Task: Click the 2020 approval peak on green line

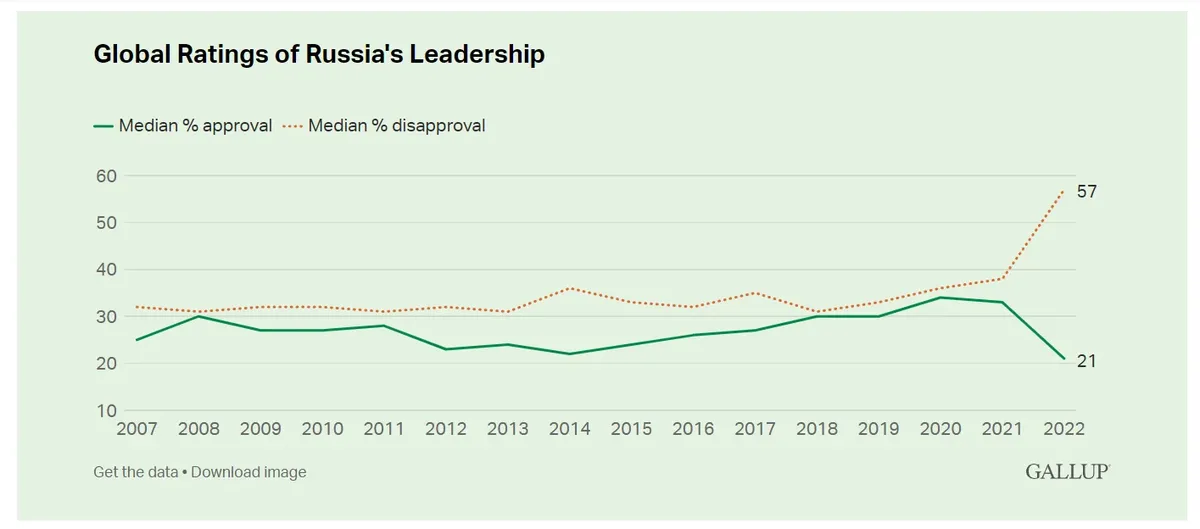Action: click(x=940, y=297)
